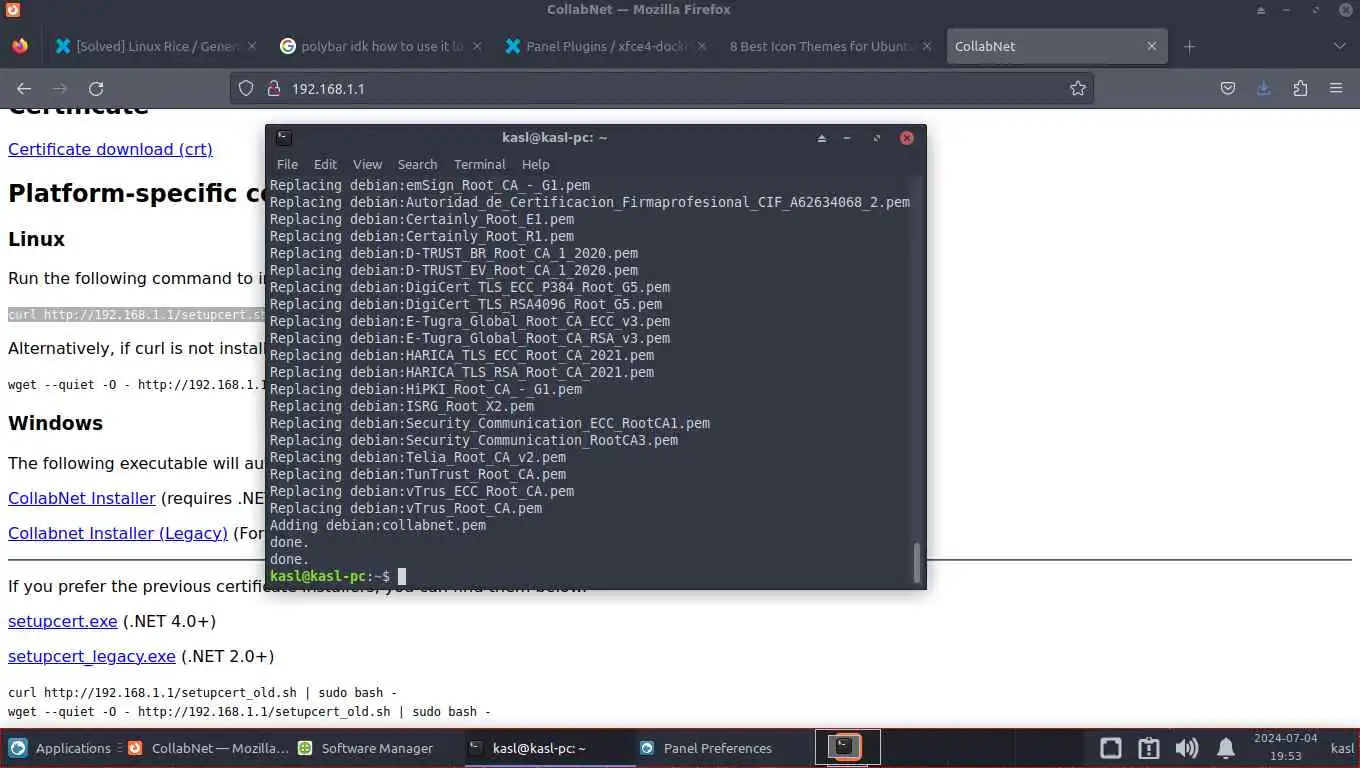Bookmark this page with the star icon

coord(1077,88)
